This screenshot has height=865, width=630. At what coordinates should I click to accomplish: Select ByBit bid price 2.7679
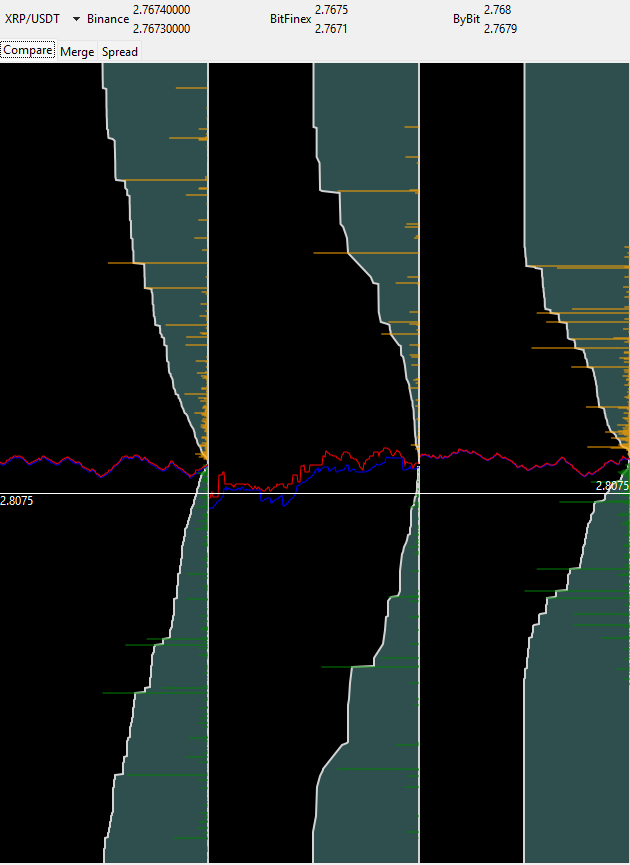pos(500,29)
